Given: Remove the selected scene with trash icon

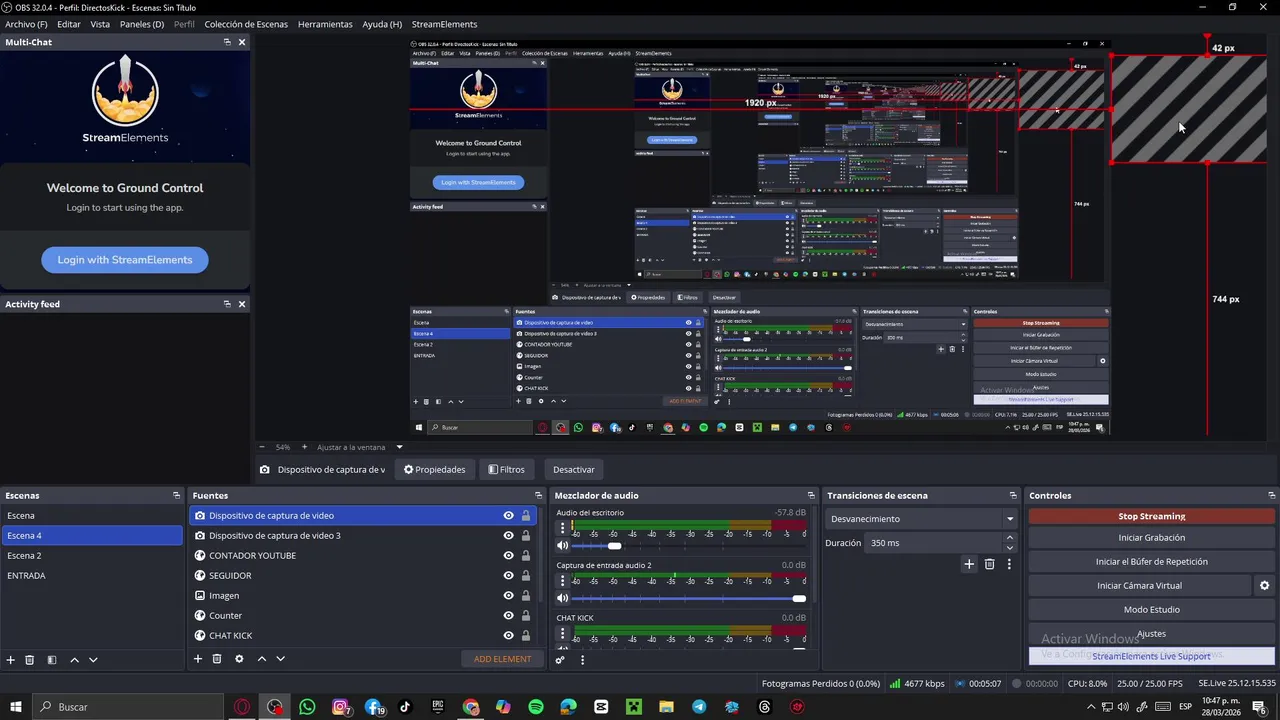Looking at the screenshot, I should point(30,660).
